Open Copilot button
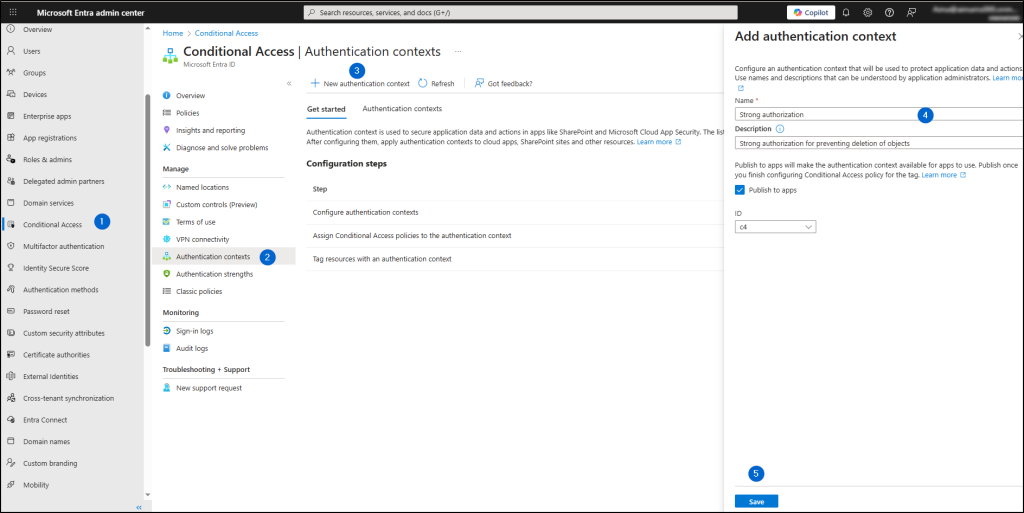Viewport: 1024px width, 513px height. 810,12
